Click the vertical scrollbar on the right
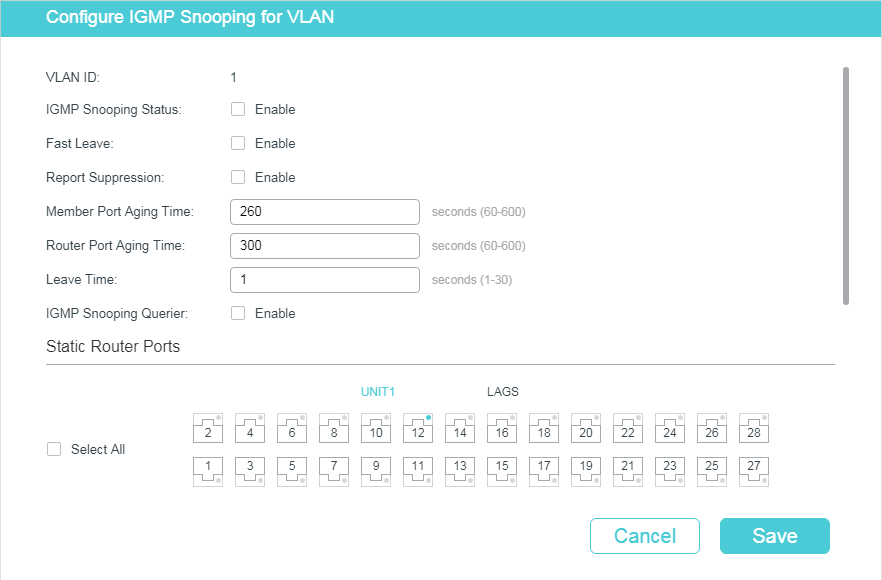Screen dimensions: 882x580 [846, 186]
